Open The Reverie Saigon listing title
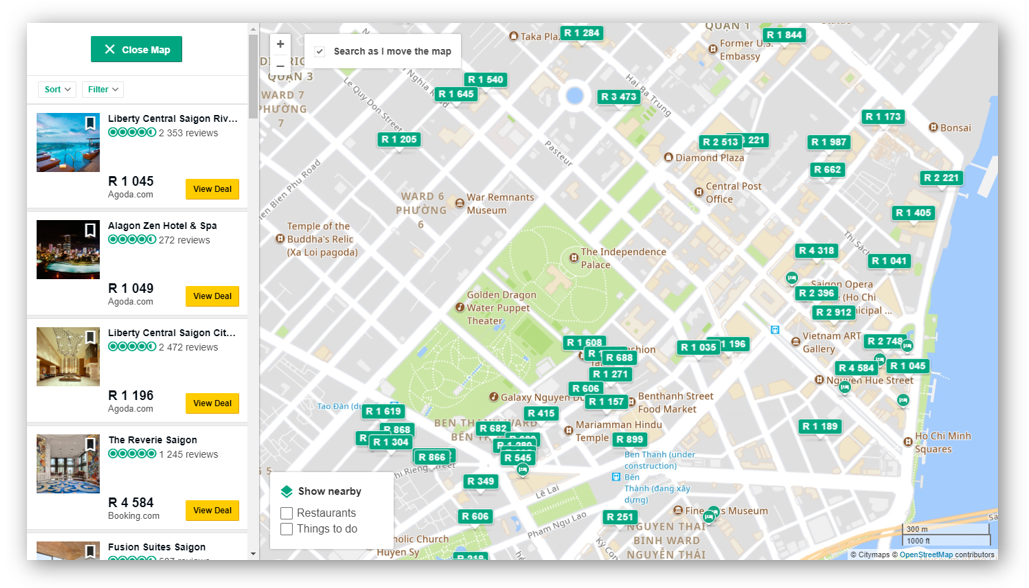Viewport: 1029px width, 588px height. [152, 440]
